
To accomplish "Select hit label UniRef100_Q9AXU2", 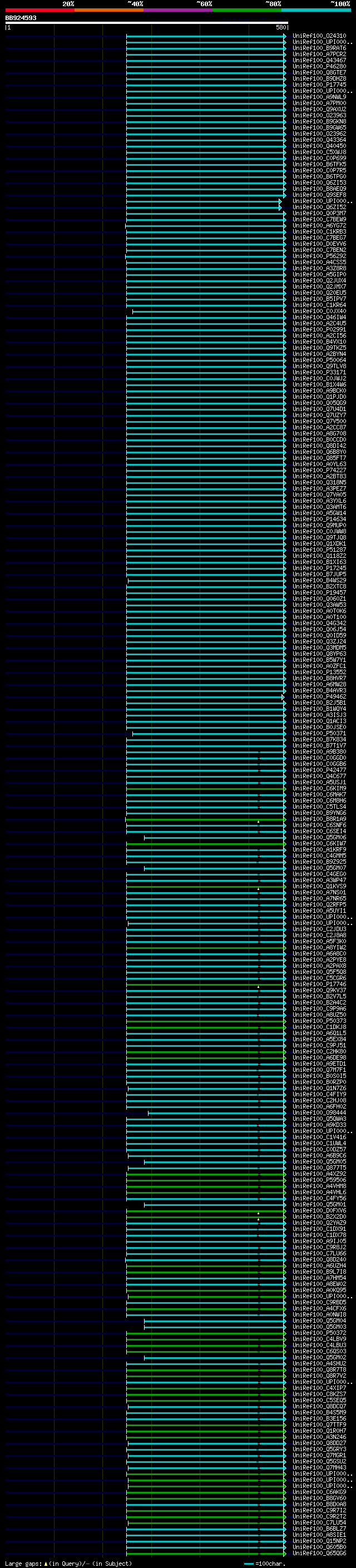I will tap(319, 109).
